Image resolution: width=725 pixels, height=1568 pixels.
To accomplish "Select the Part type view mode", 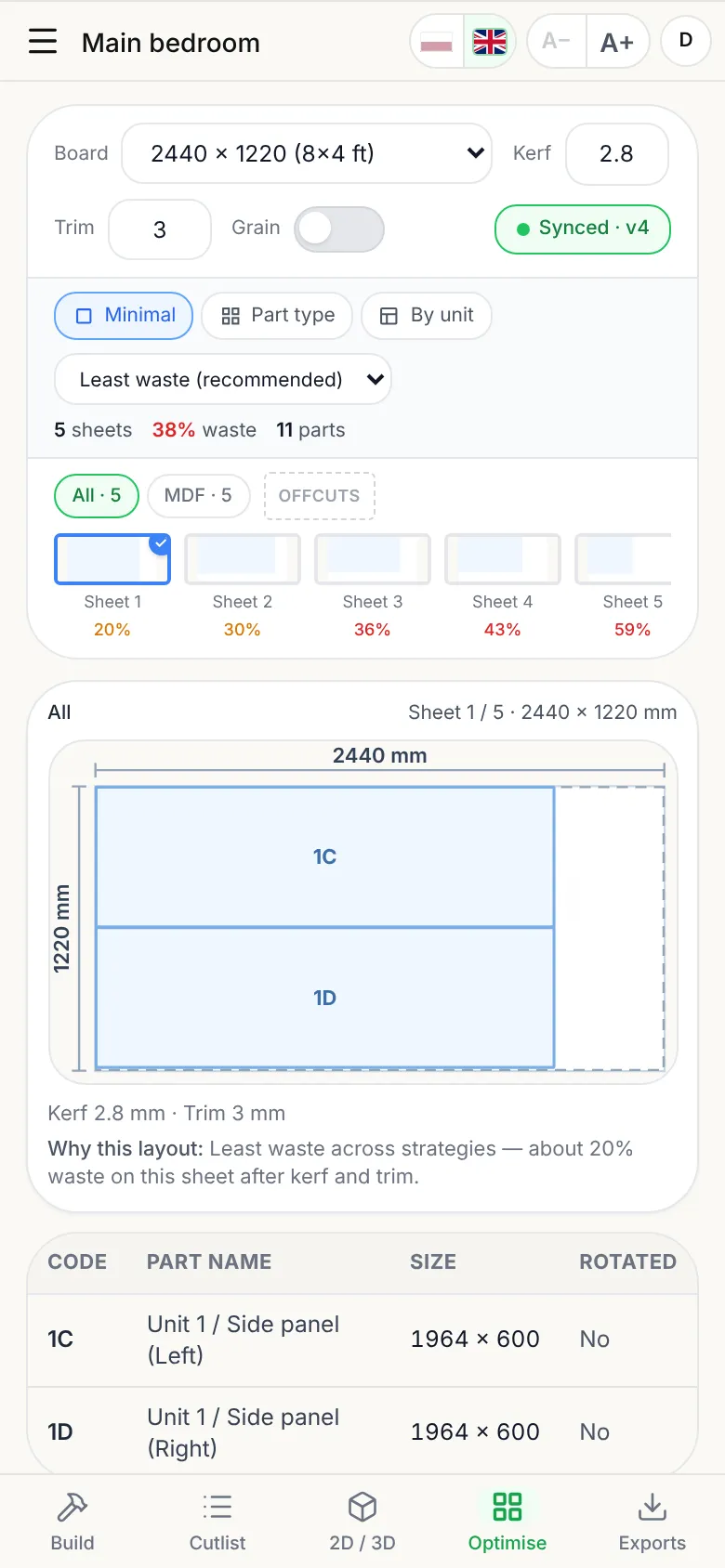I will [x=277, y=316].
